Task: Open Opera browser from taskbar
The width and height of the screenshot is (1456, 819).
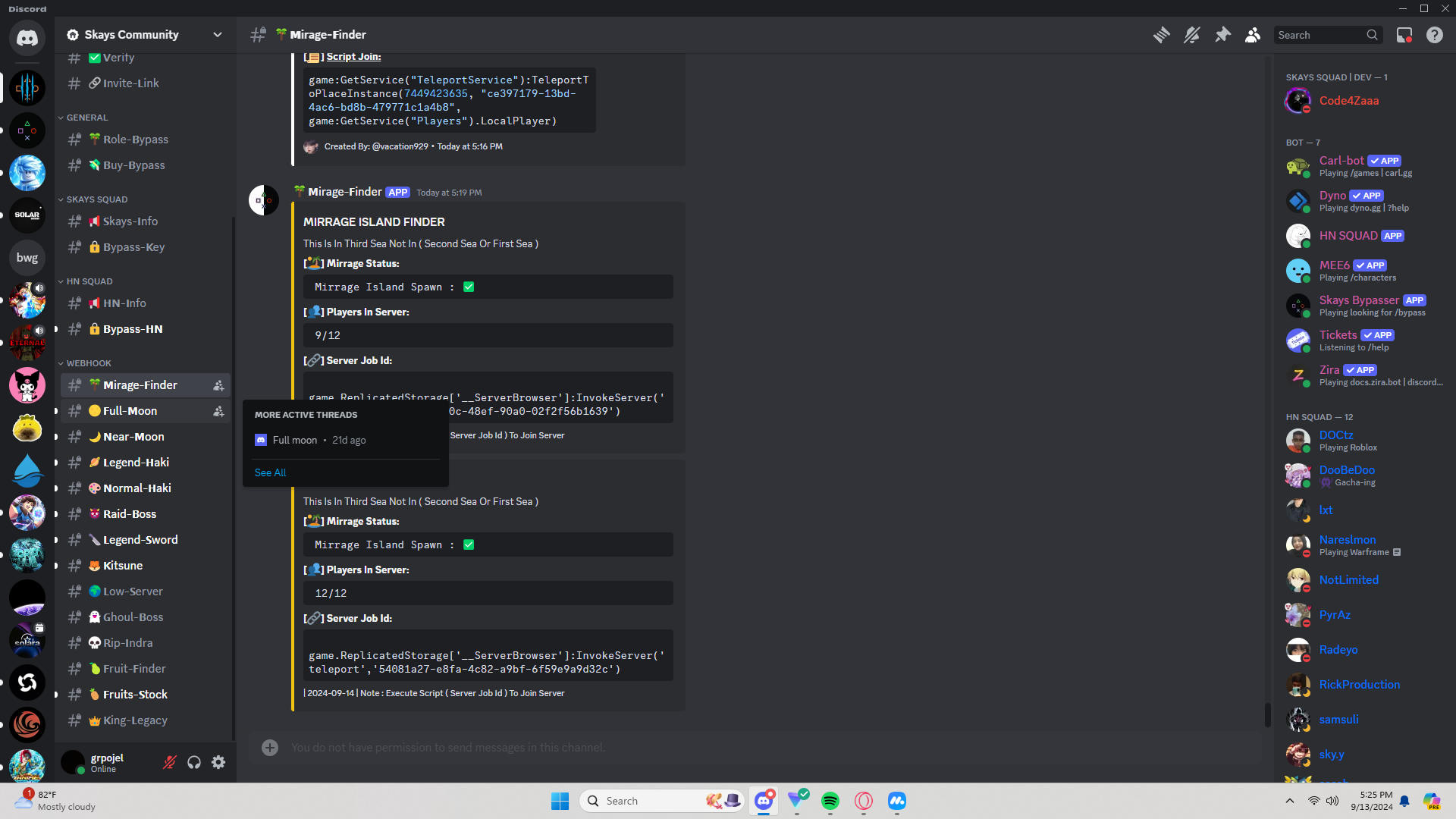Action: pos(864,801)
